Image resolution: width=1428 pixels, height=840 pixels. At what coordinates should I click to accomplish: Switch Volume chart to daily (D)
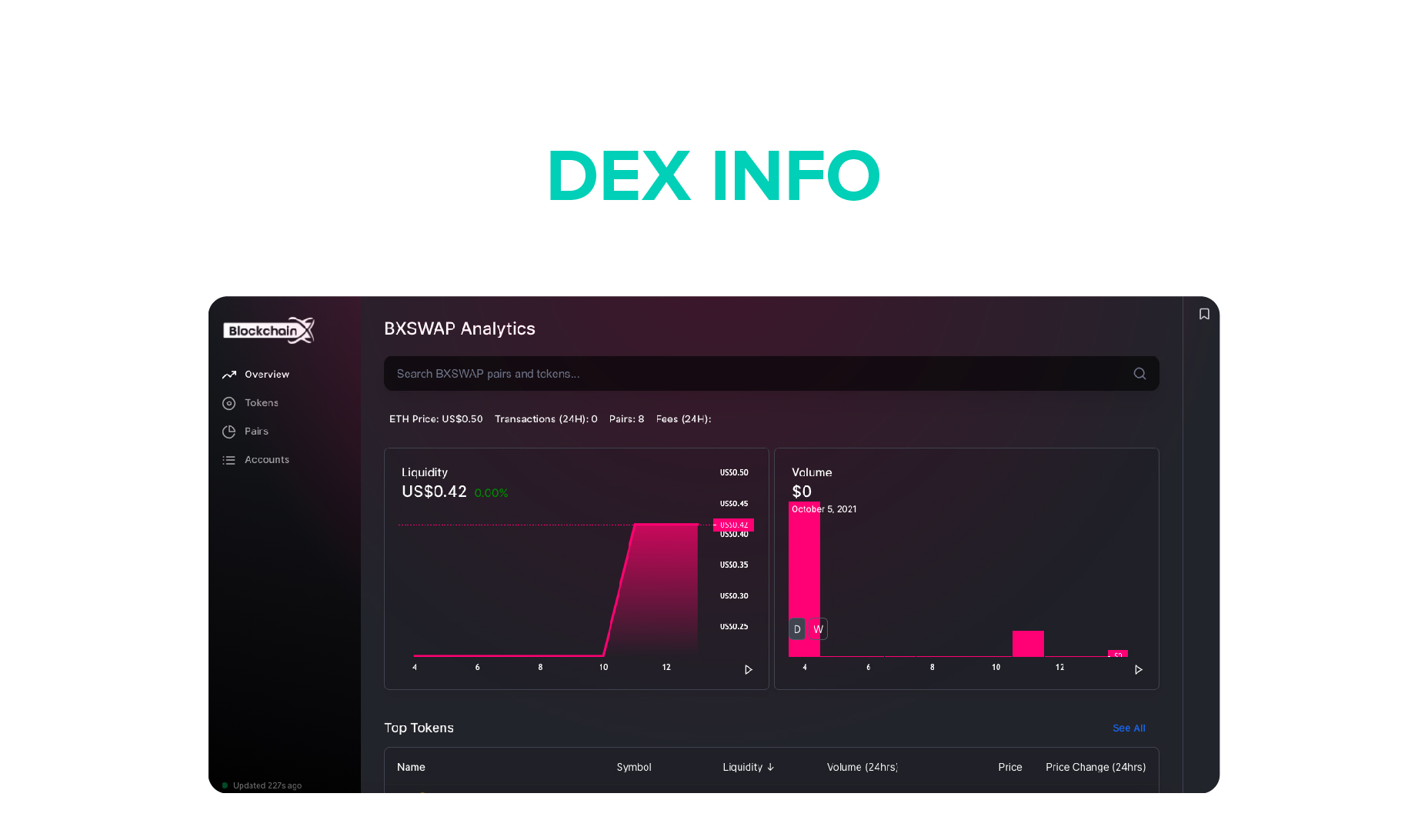pos(797,629)
